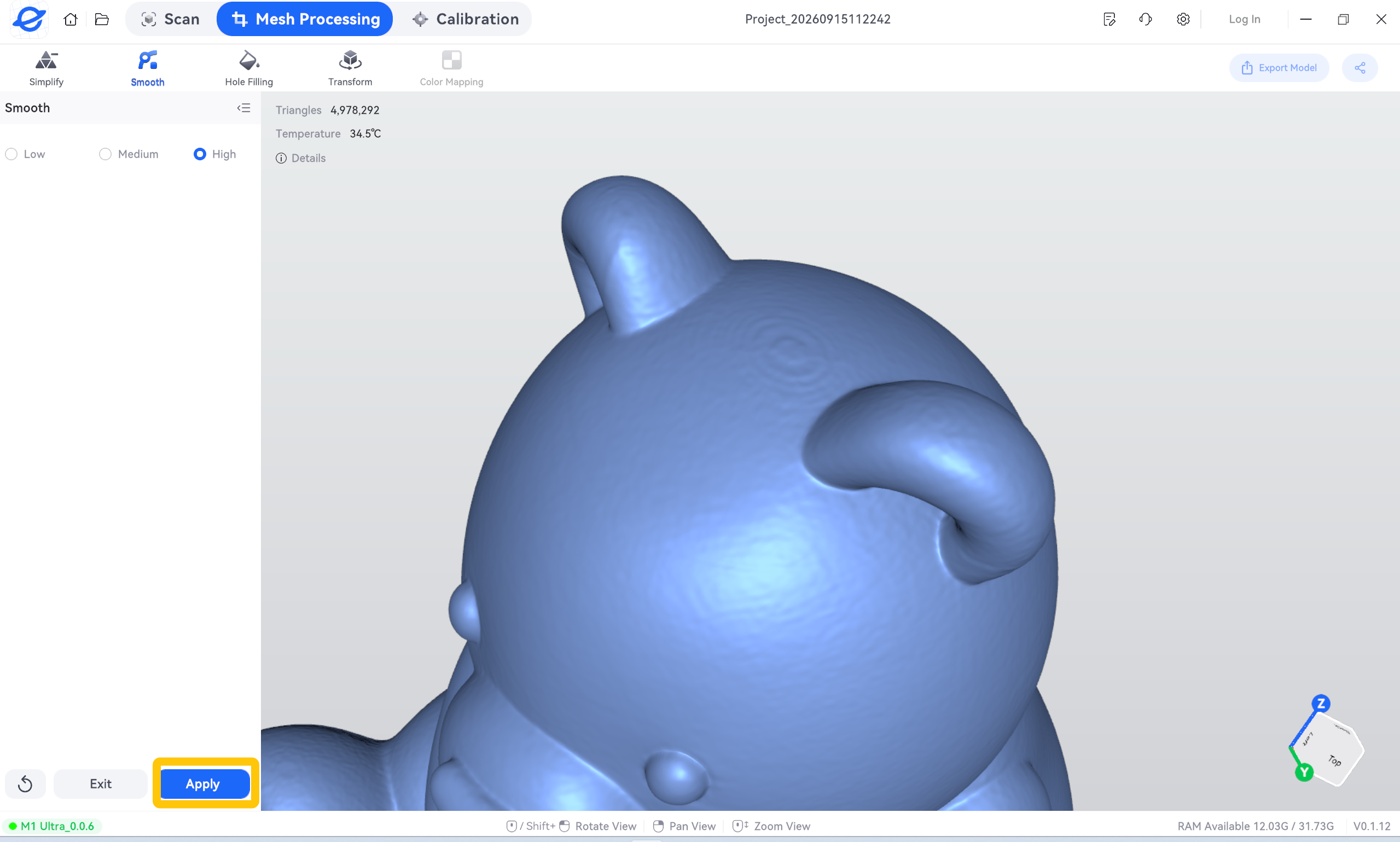The image size is (1400, 842).
Task: Select the High smoothing level
Action: point(215,154)
